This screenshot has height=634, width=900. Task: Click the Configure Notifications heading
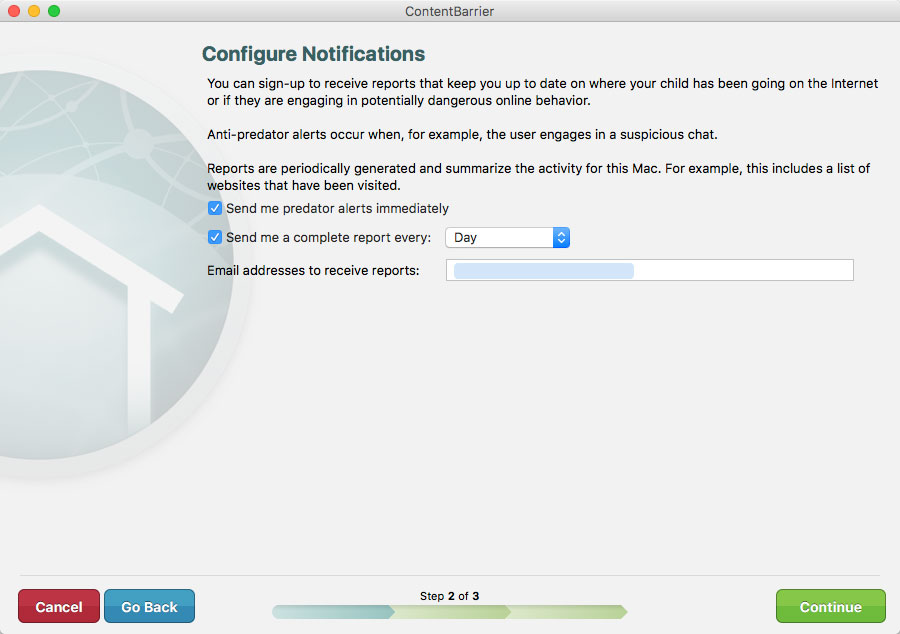pos(313,54)
